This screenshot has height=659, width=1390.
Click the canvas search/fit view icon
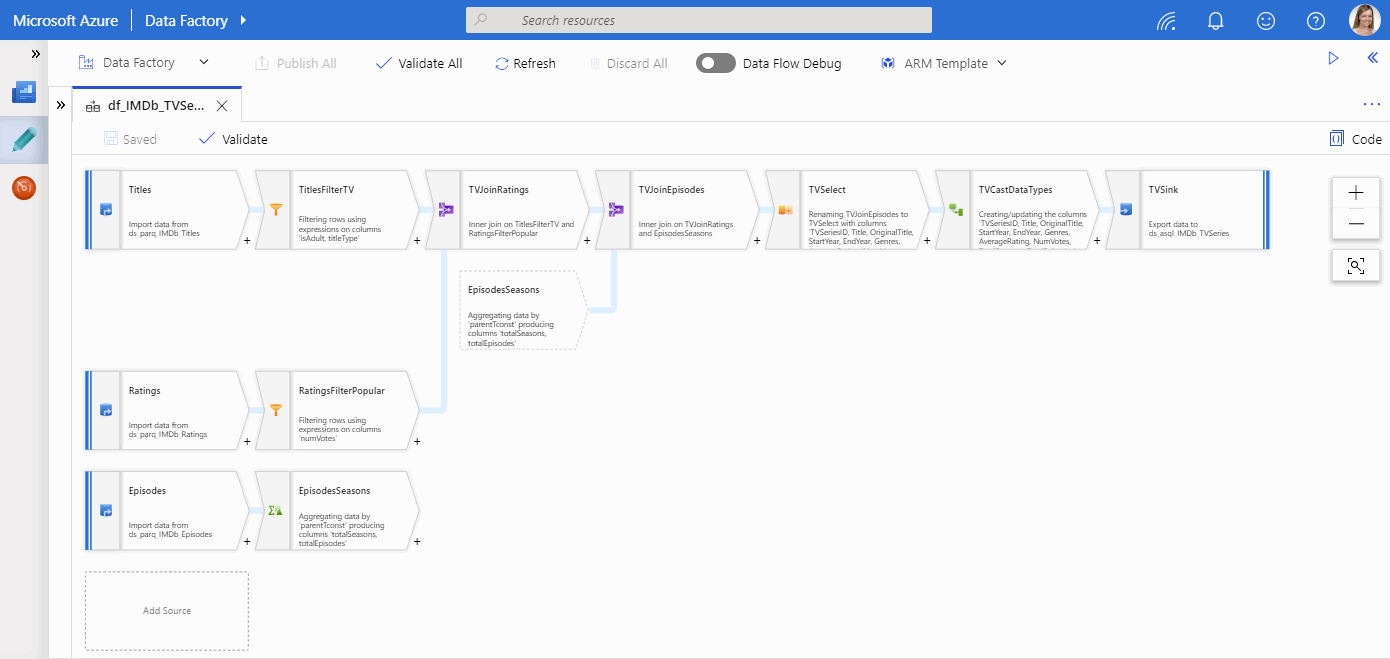pyautogui.click(x=1356, y=266)
